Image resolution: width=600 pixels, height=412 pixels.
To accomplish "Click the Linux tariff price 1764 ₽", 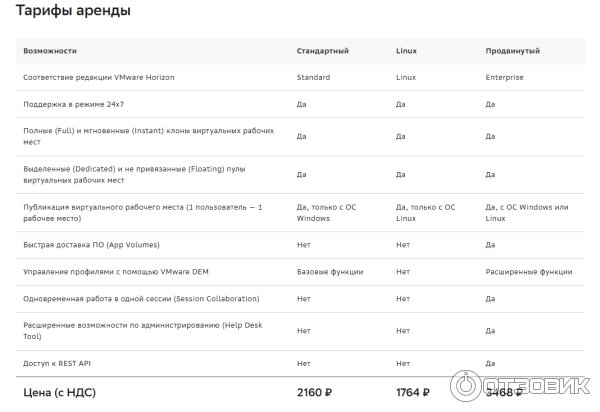I will [x=413, y=392].
